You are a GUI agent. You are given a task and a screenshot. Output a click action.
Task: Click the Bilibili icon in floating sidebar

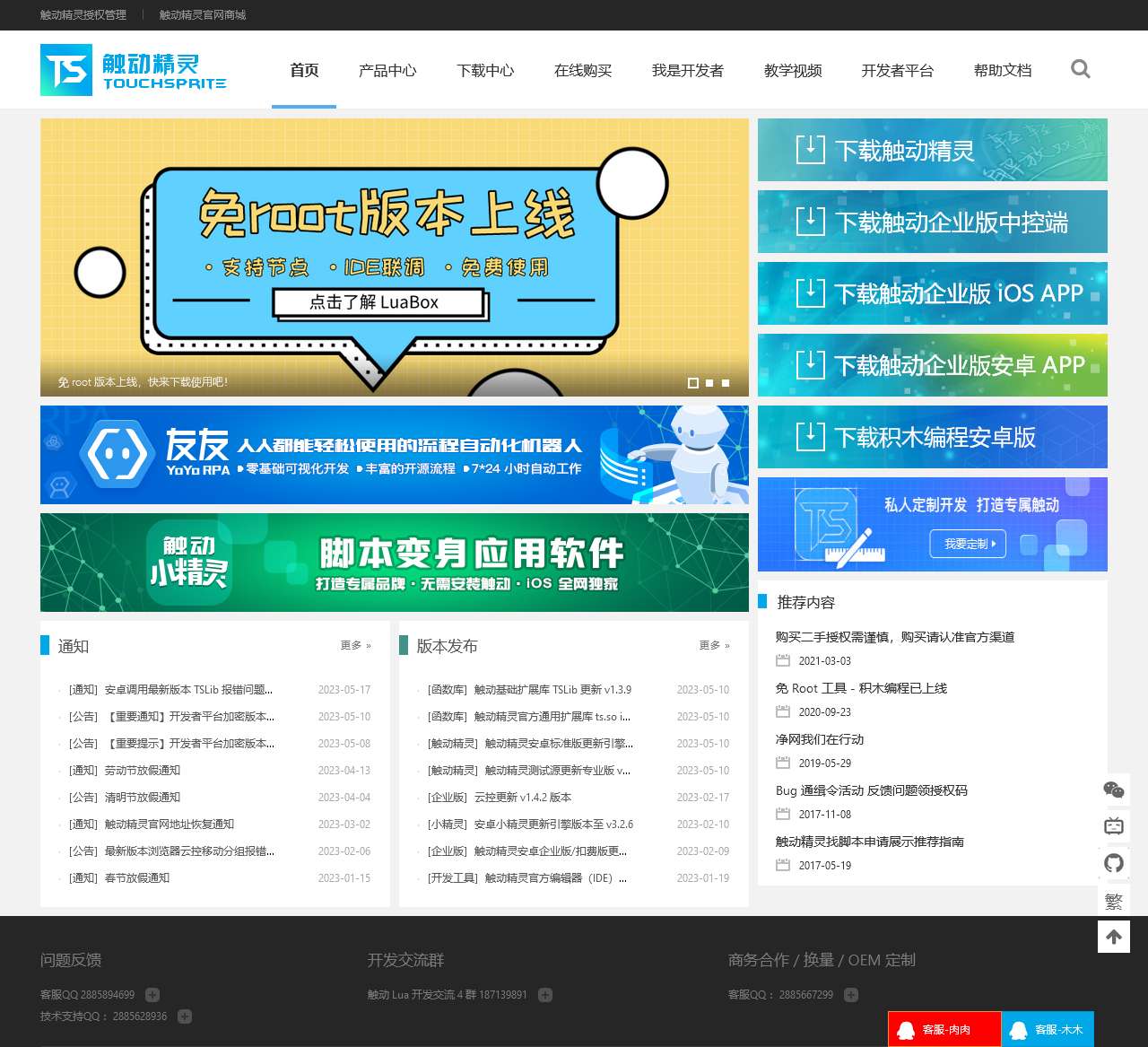[x=1113, y=826]
